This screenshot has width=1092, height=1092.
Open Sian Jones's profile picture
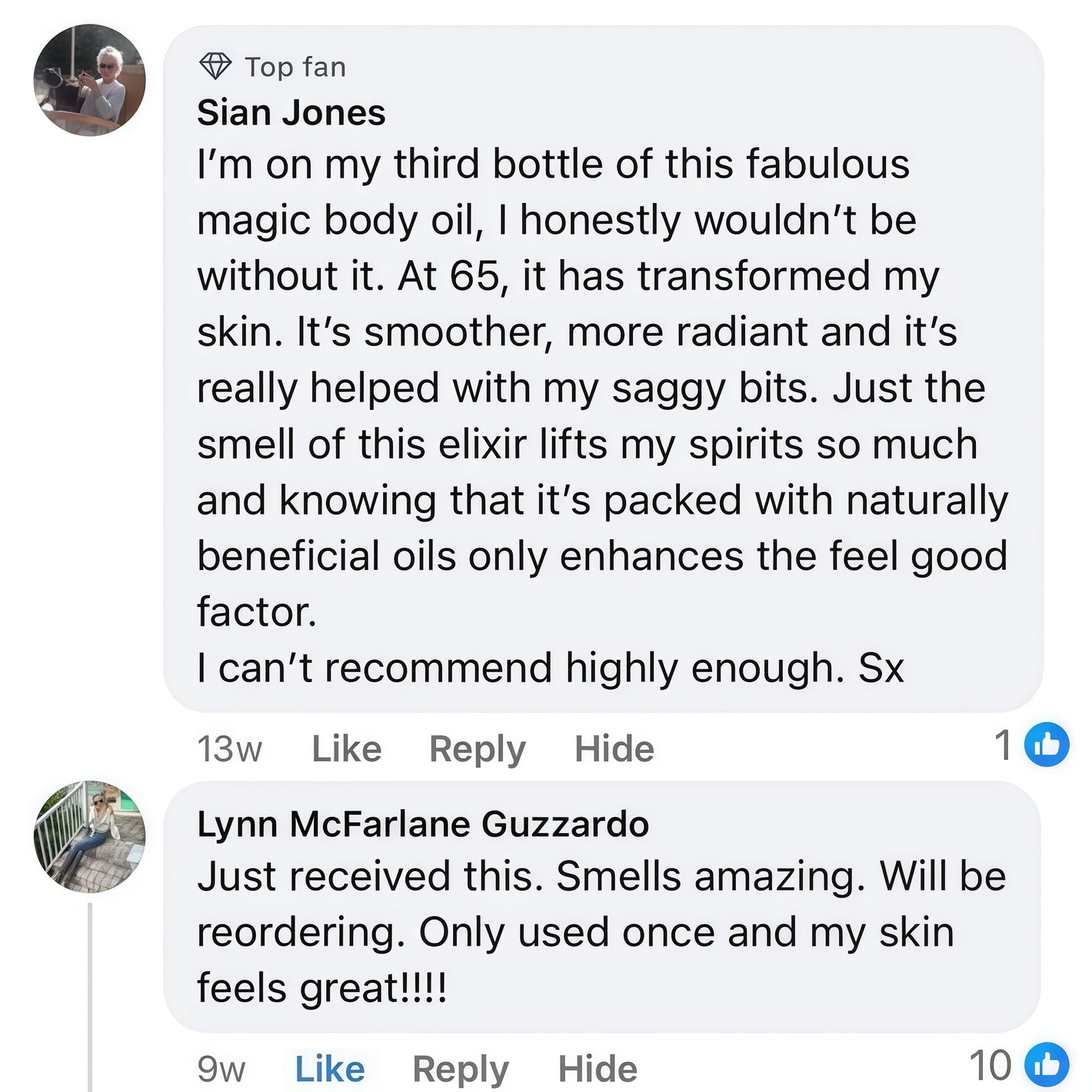click(90, 80)
